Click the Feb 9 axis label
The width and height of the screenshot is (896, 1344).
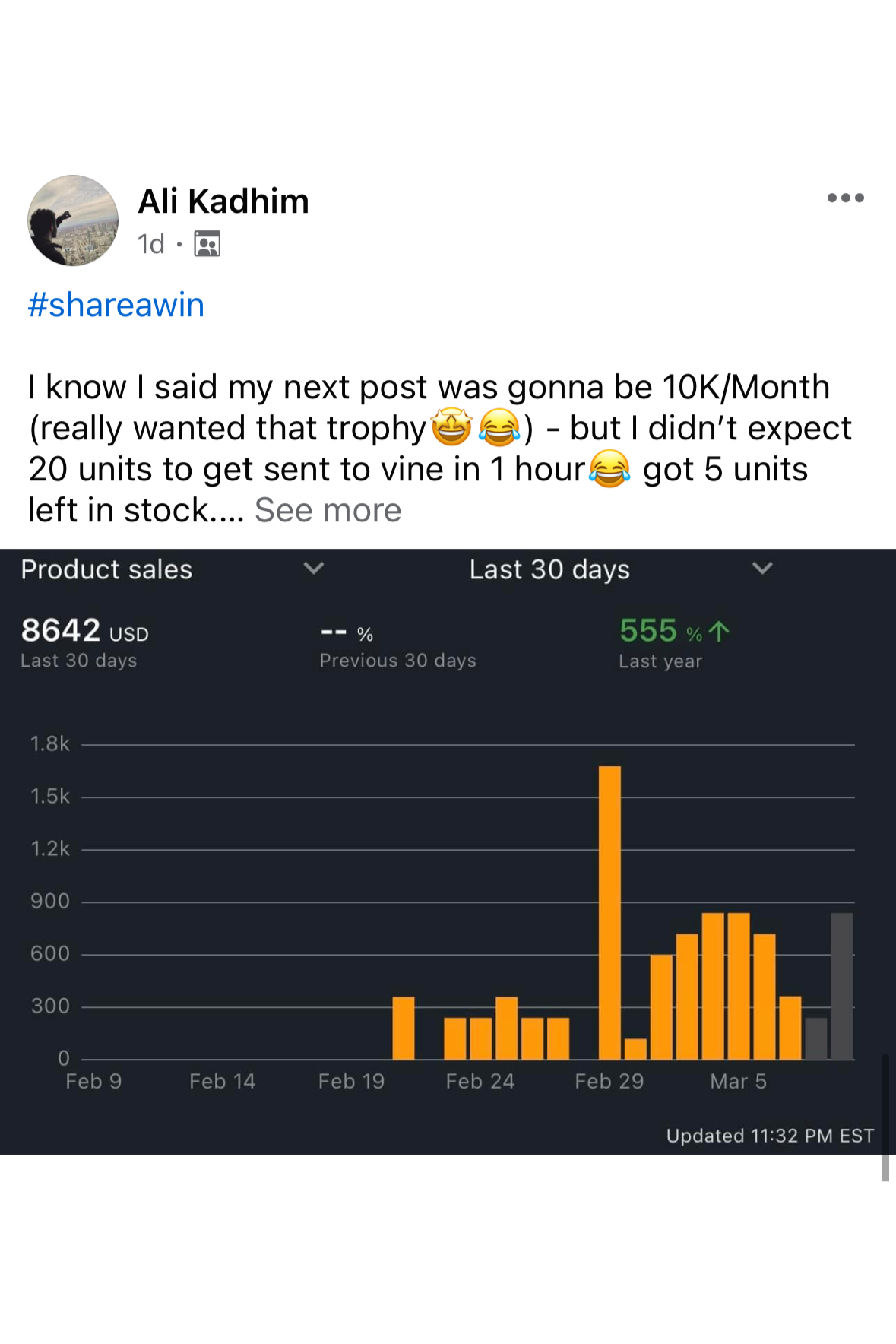tap(93, 1081)
